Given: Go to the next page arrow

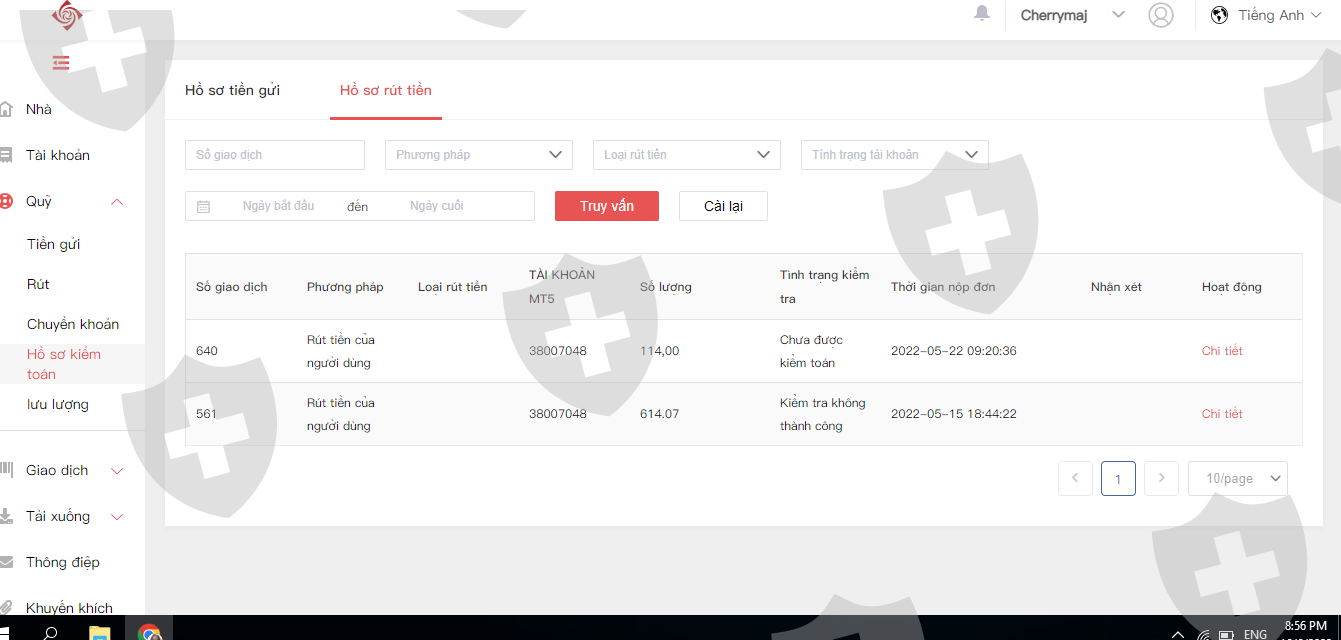Looking at the screenshot, I should pos(1161,479).
